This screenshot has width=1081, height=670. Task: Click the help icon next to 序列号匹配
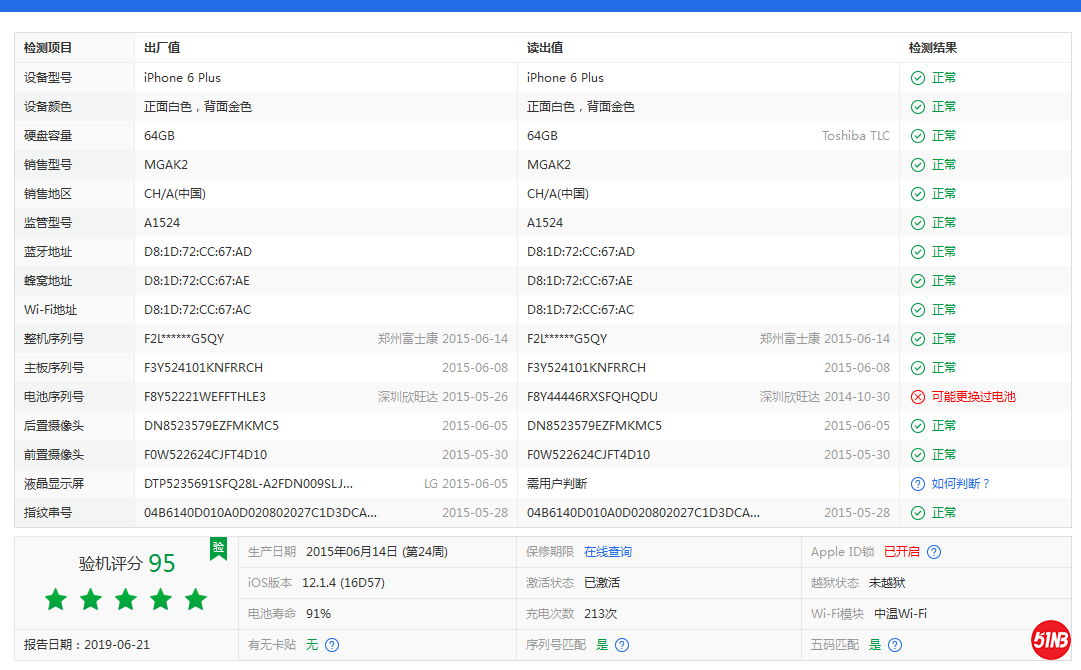622,645
